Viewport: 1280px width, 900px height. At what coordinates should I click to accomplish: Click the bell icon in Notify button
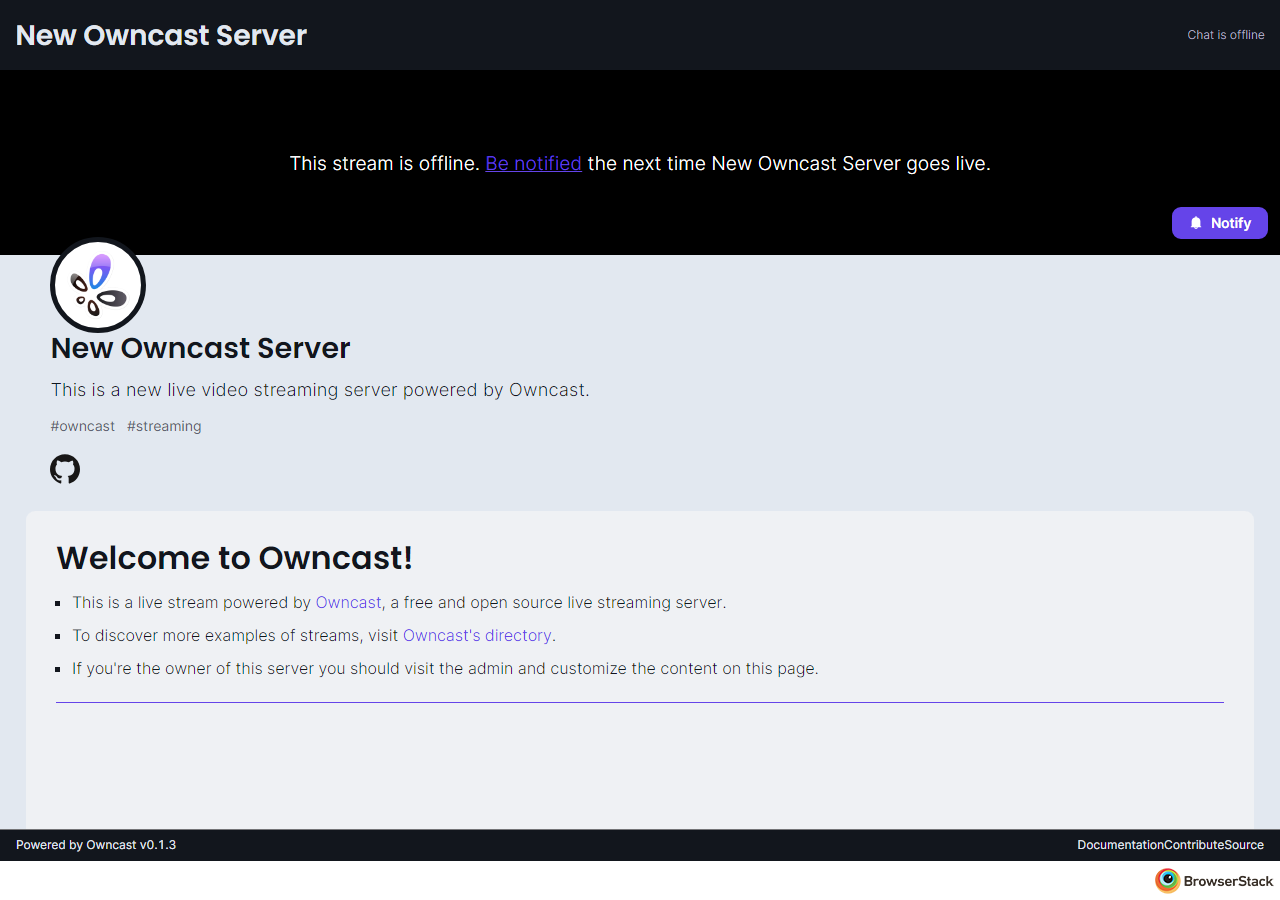pyautogui.click(x=1196, y=223)
